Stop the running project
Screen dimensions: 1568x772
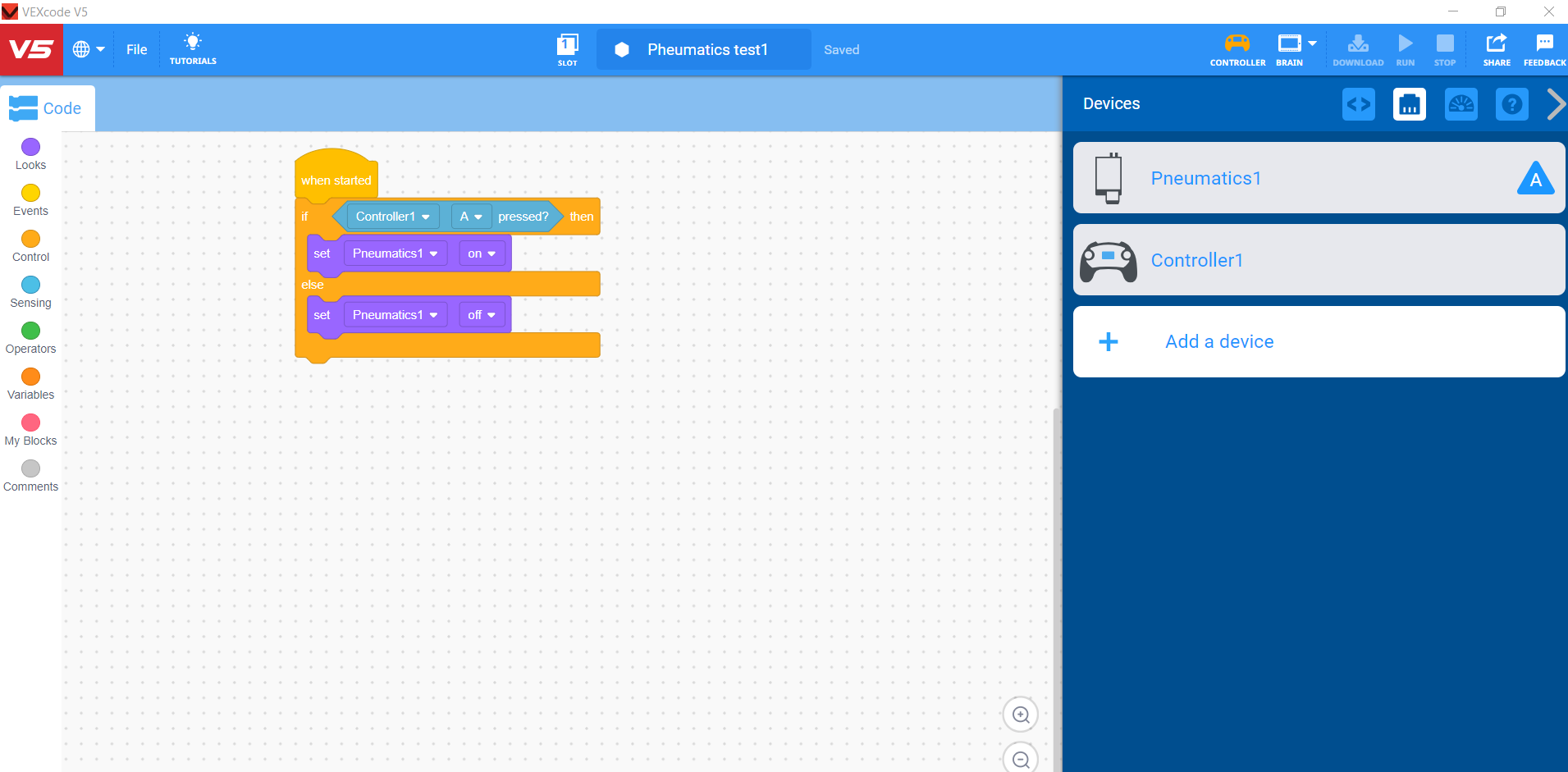pos(1445,49)
